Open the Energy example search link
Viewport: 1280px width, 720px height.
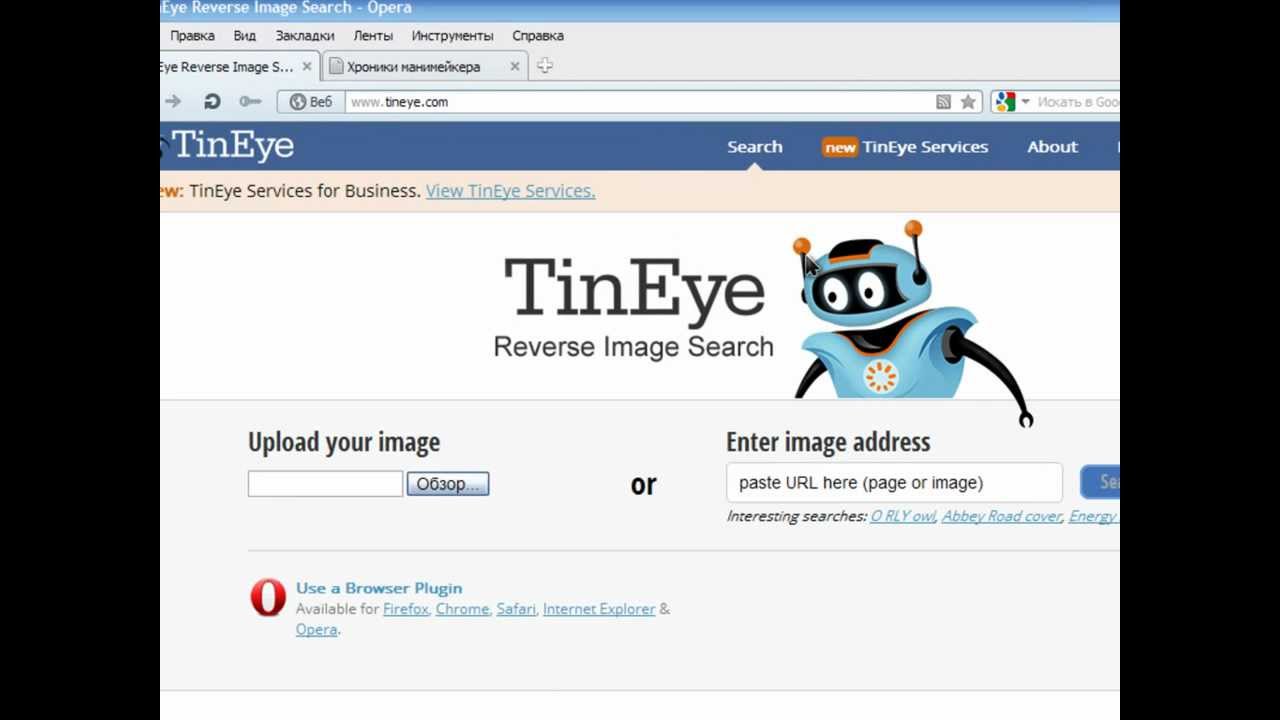tap(1093, 516)
